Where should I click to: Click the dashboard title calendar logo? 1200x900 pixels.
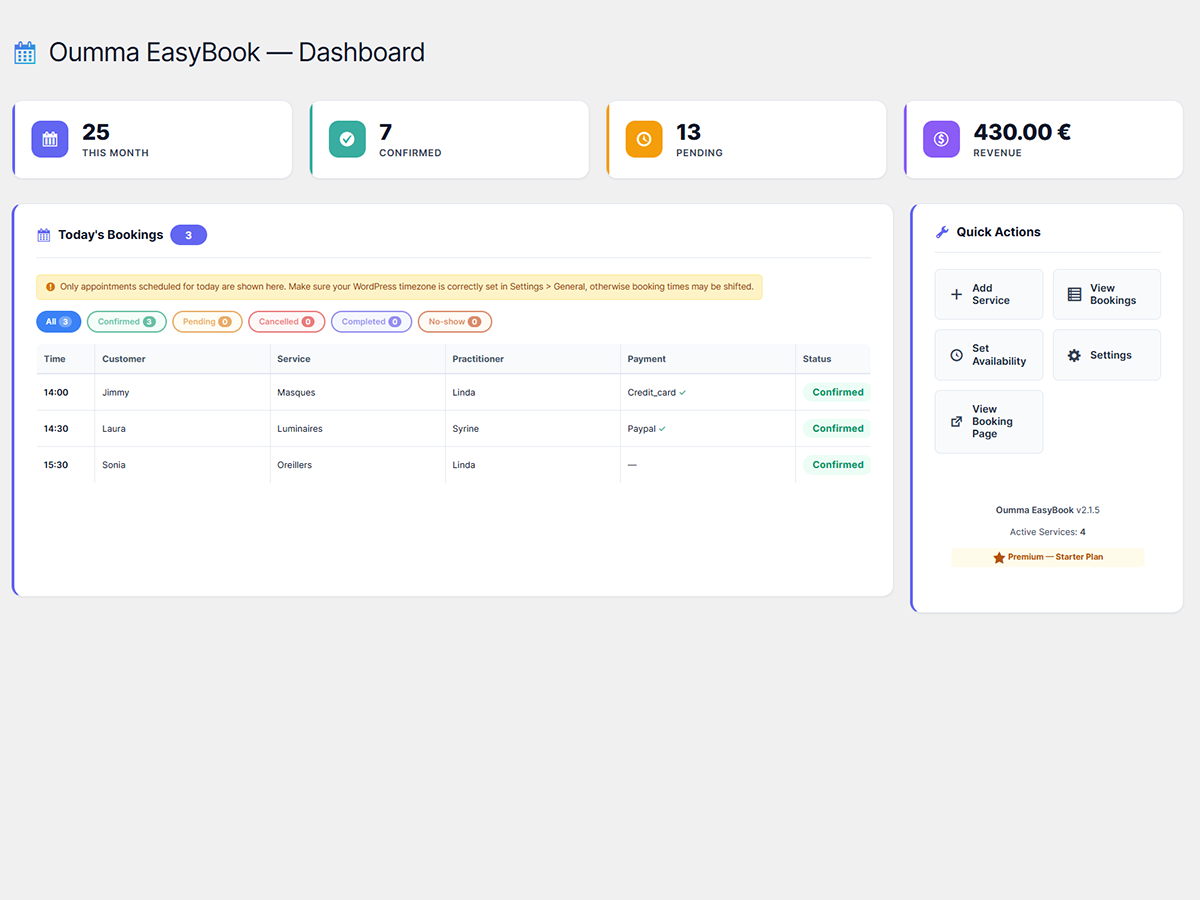click(x=25, y=53)
